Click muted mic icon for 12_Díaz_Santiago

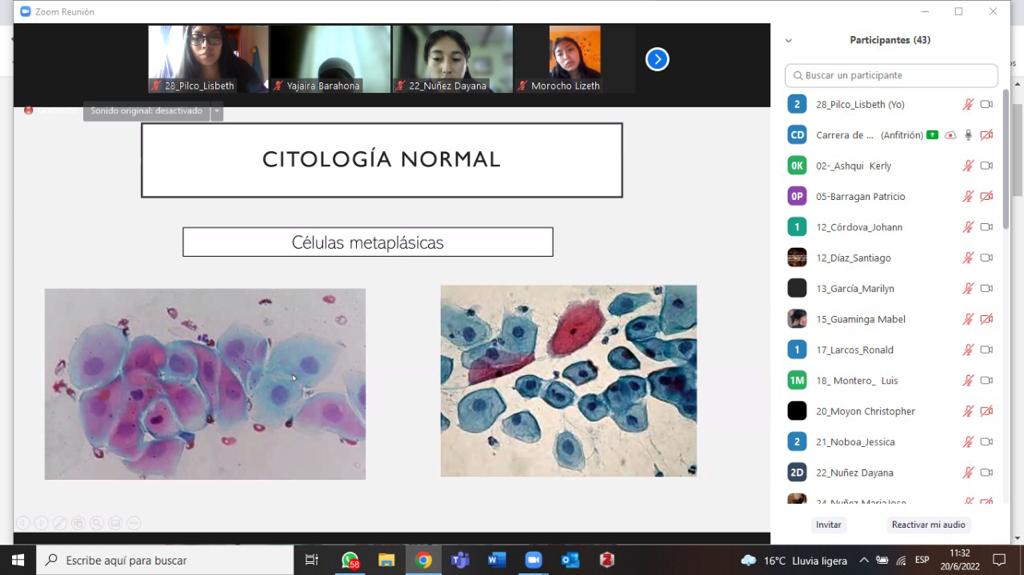[x=968, y=257]
